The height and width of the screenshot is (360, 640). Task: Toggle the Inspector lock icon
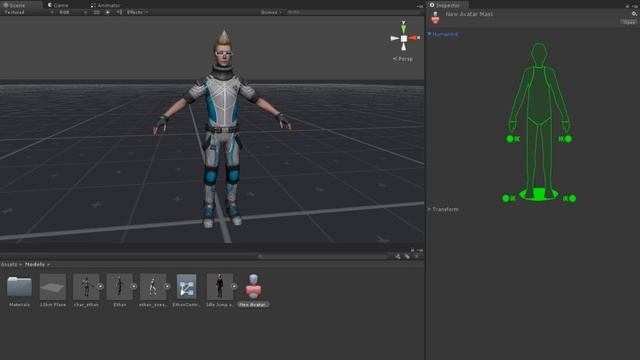tap(627, 6)
